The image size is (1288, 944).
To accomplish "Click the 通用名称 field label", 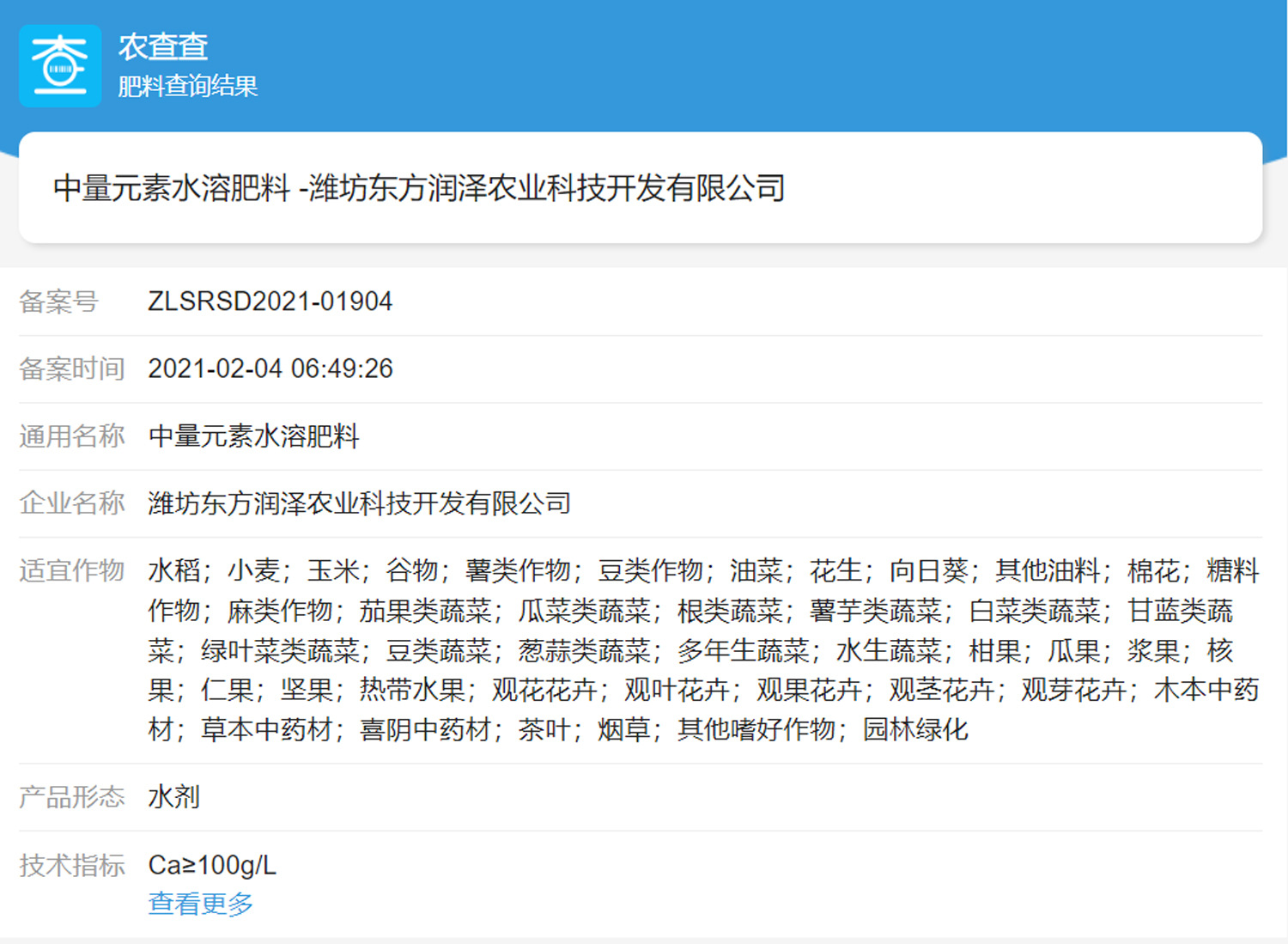I will 72,435.
